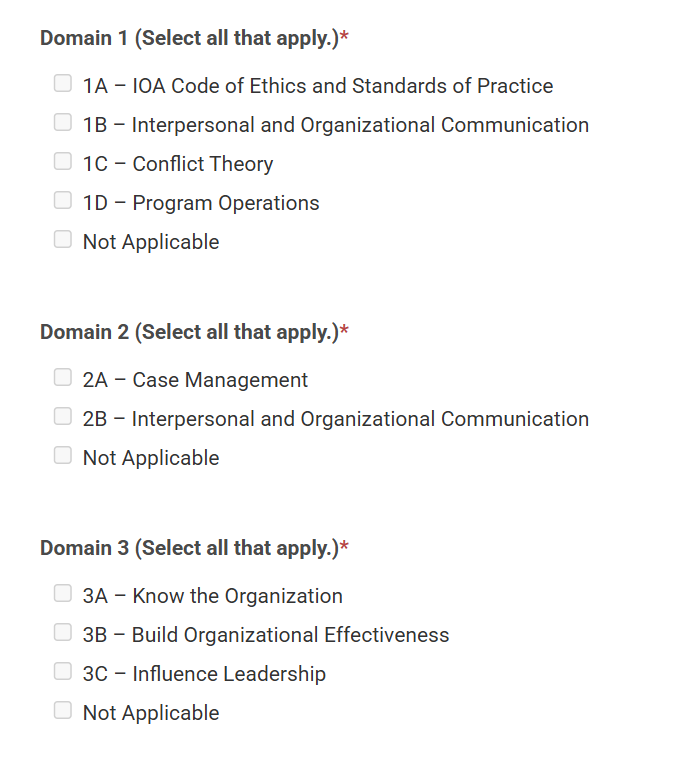Image resolution: width=689 pixels, height=758 pixels.
Task: Enable 3B Build Organizational Effectiveness checkbox
Action: pyautogui.click(x=63, y=632)
